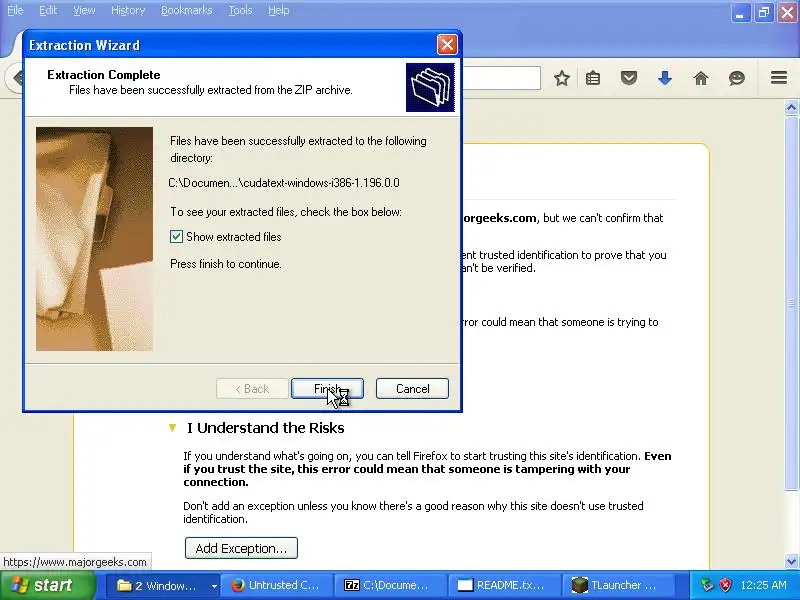This screenshot has width=800, height=600.
Task: Click the scrollbar down arrow in Firefox
Action: click(x=791, y=561)
